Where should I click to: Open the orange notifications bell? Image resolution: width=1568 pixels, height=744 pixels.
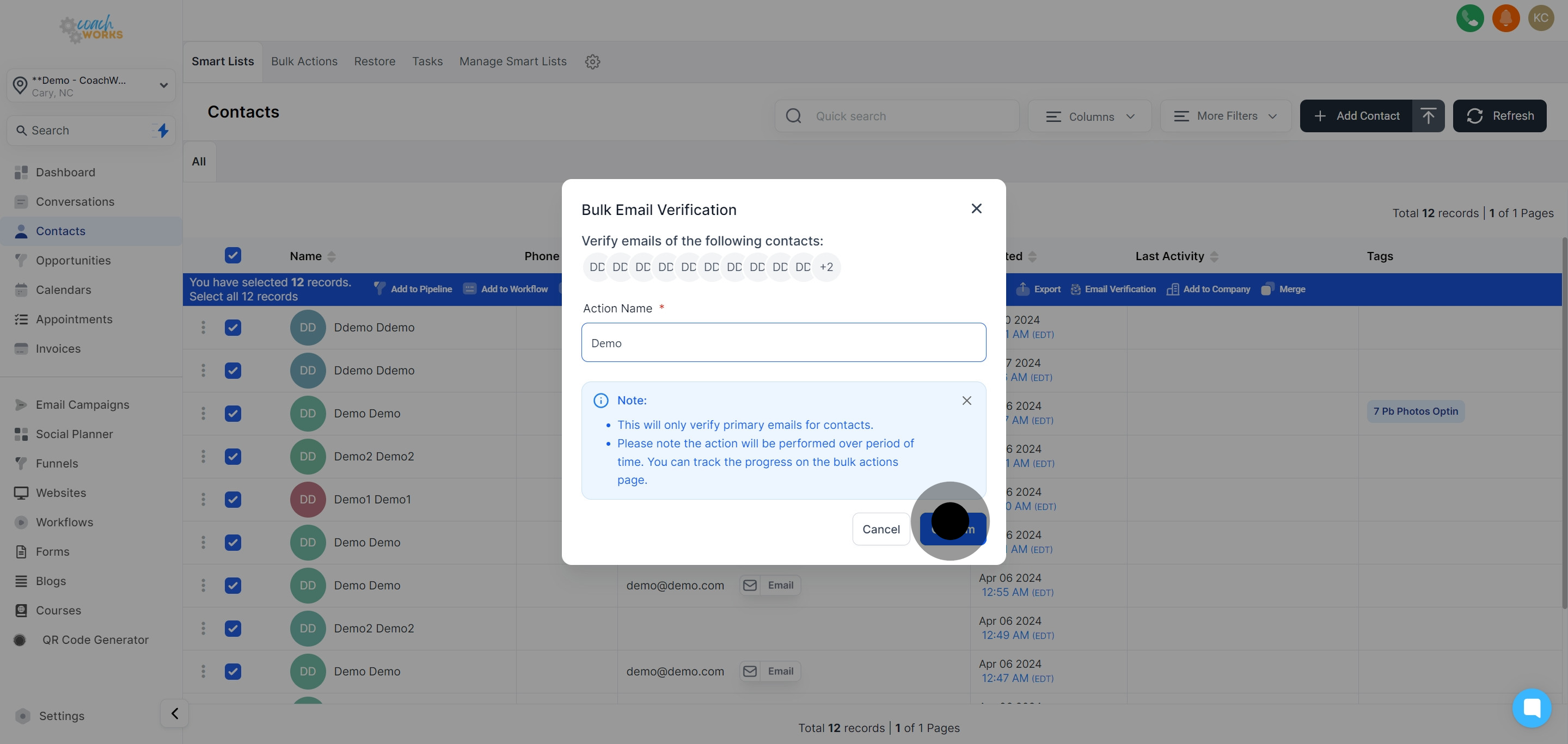[x=1506, y=19]
